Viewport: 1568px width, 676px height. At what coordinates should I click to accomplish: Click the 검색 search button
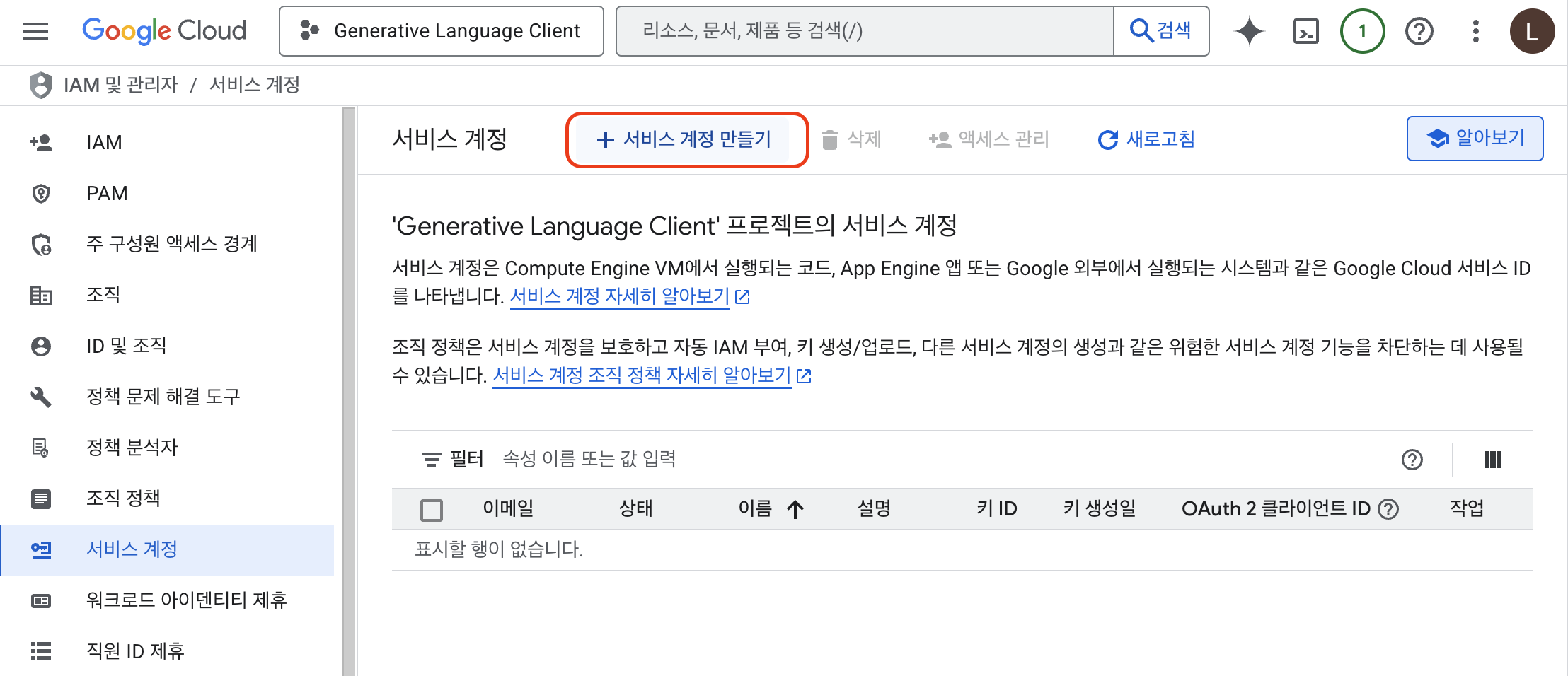click(x=1161, y=31)
